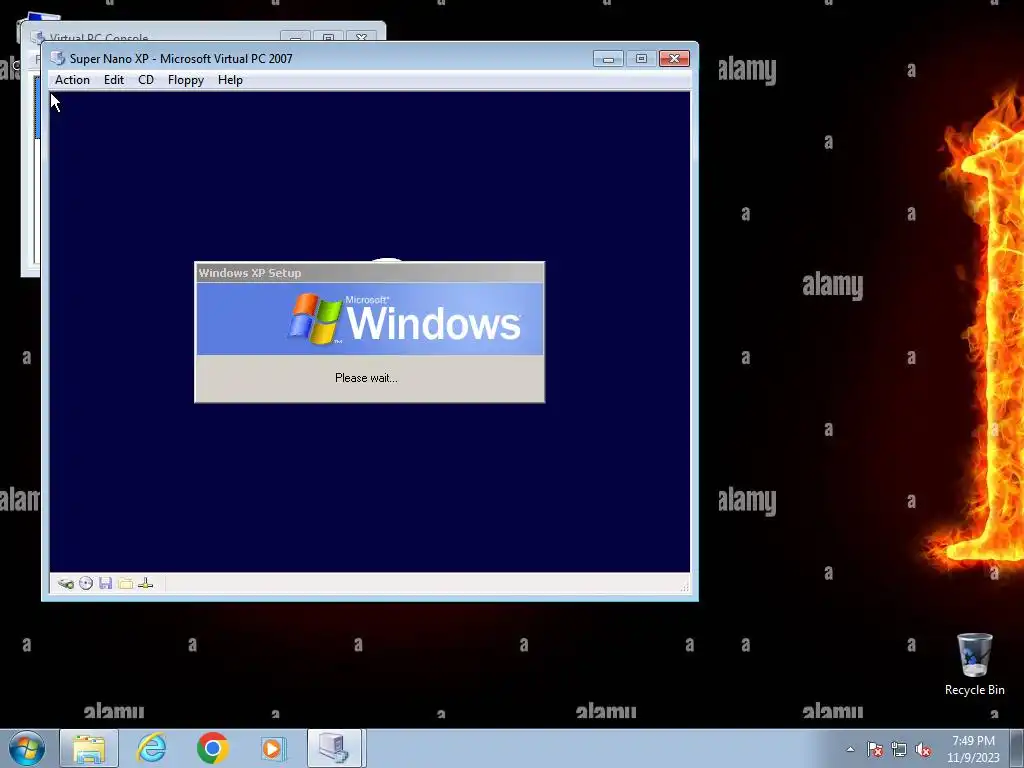Click the floppy disk status icon
The width and height of the screenshot is (1024, 768).
tap(106, 583)
